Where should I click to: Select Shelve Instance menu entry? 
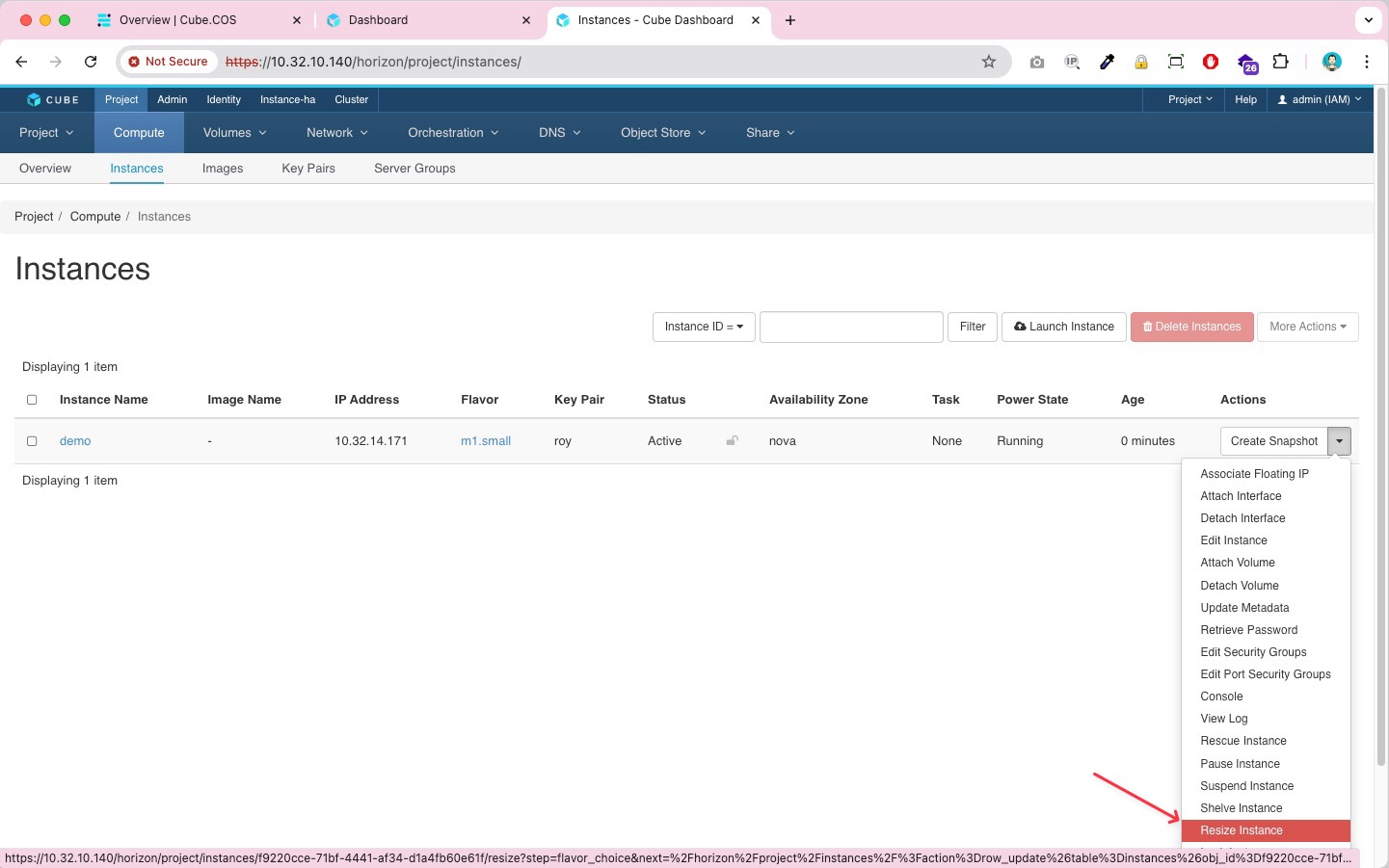coord(1266,808)
